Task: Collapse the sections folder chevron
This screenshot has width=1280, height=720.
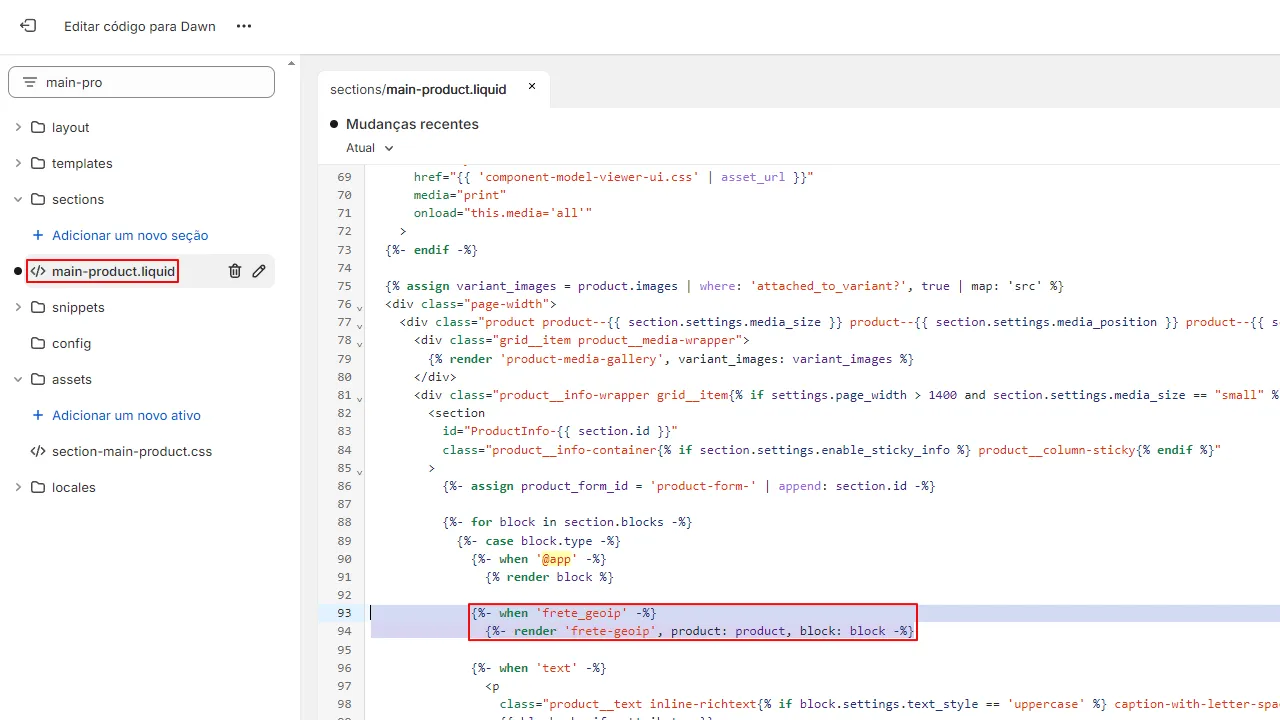Action: pos(18,199)
